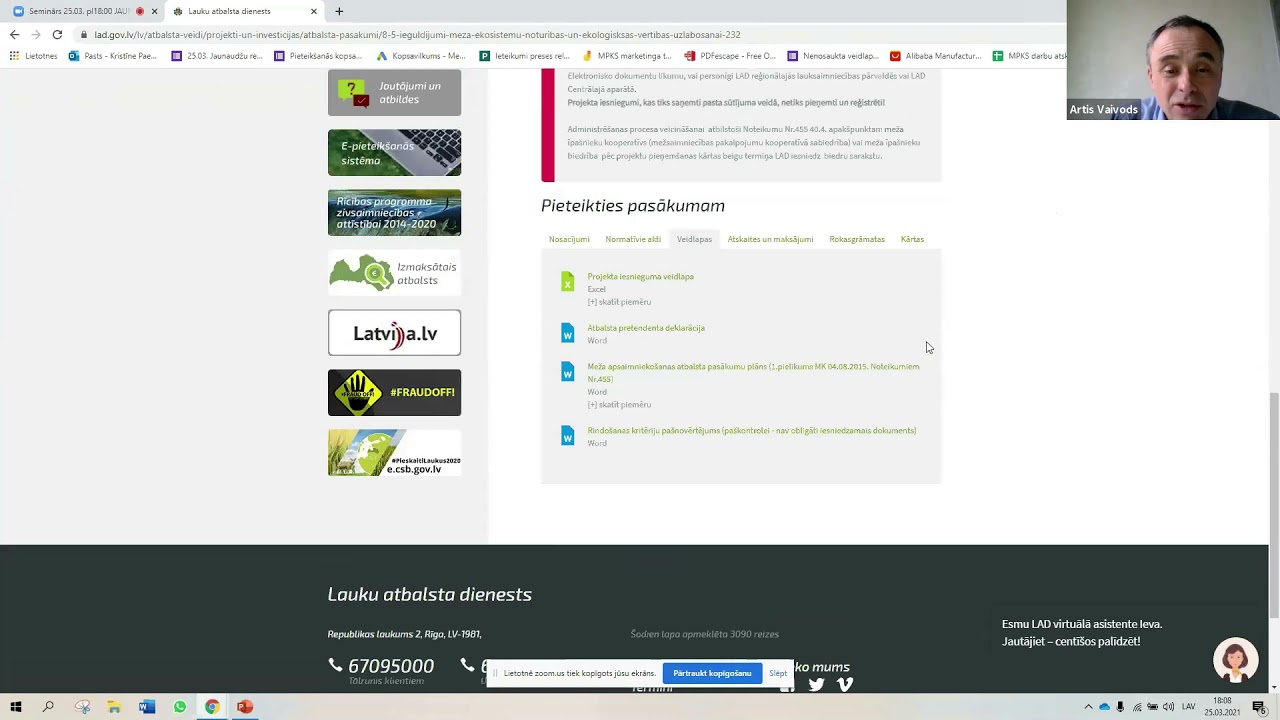1280x720 pixels.
Task: Click the address bar URL
Action: coord(417,35)
